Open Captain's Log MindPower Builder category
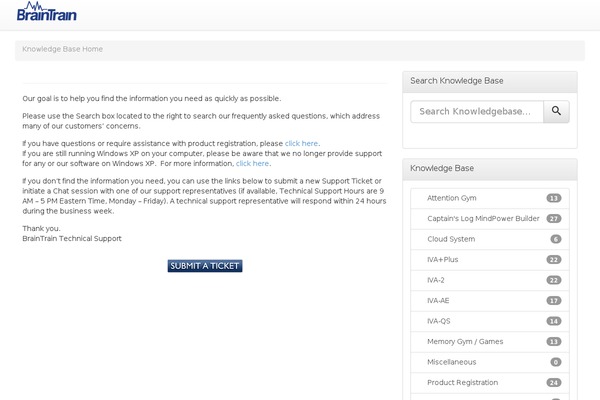Screen dimensions: 600x400 point(490,219)
